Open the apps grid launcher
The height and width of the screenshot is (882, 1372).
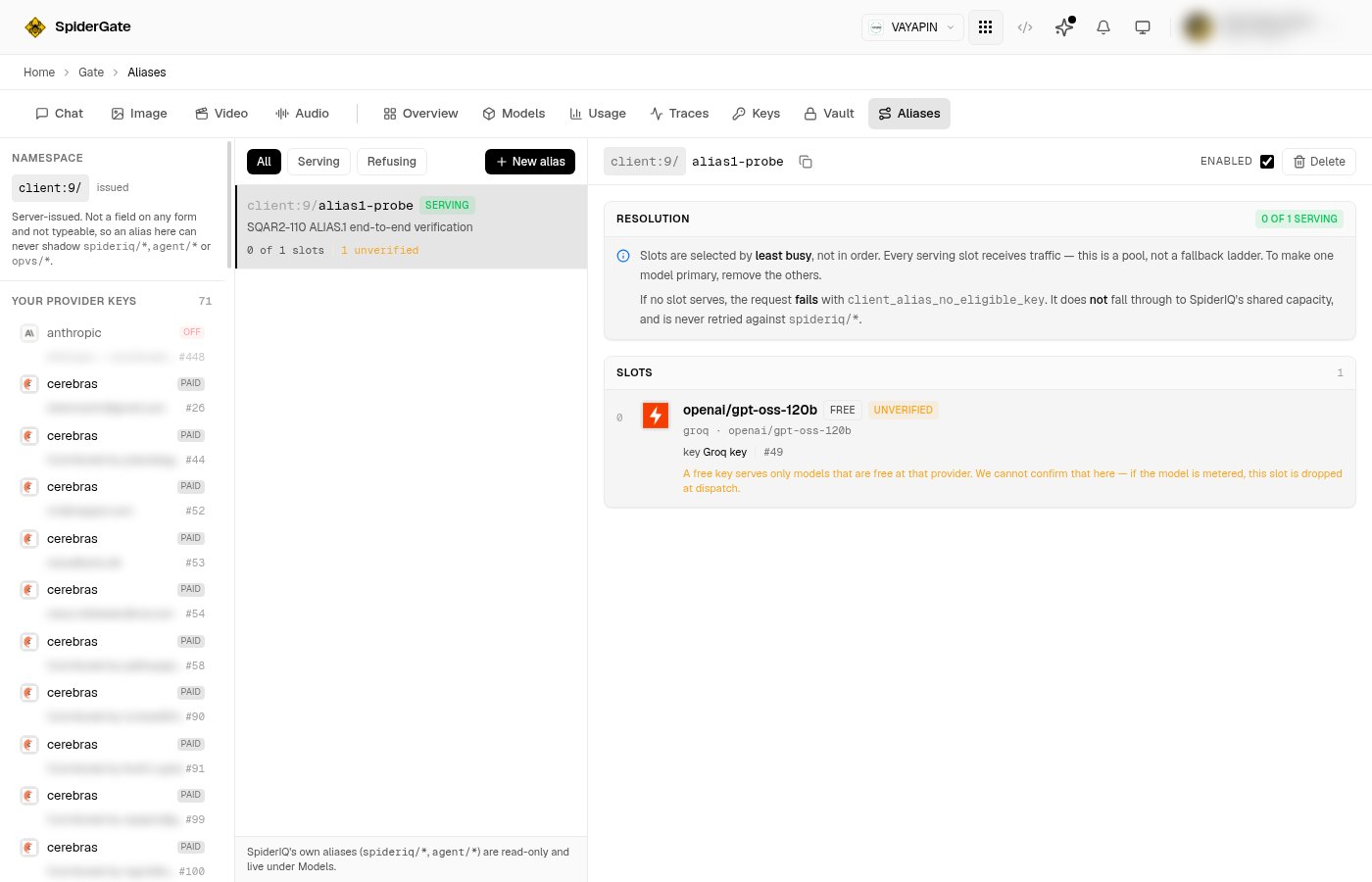tap(986, 27)
